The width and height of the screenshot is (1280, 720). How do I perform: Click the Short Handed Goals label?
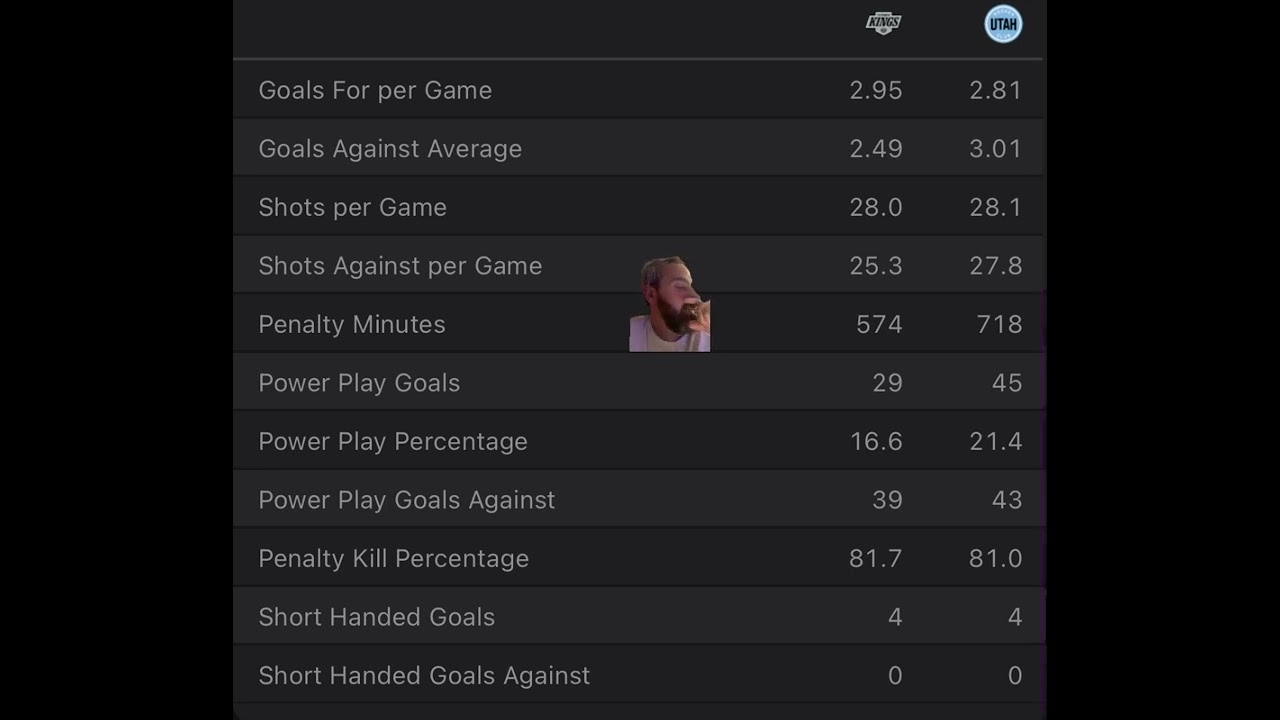point(376,617)
